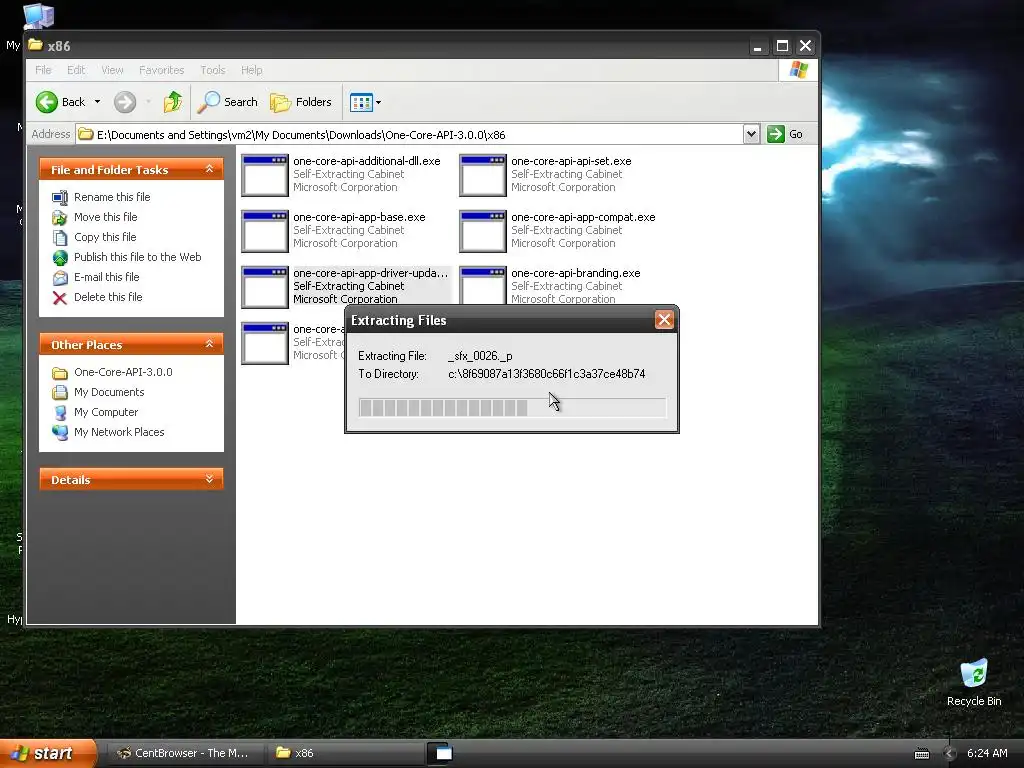This screenshot has width=1024, height=768.
Task: Open the Favorites menu
Action: [x=161, y=70]
